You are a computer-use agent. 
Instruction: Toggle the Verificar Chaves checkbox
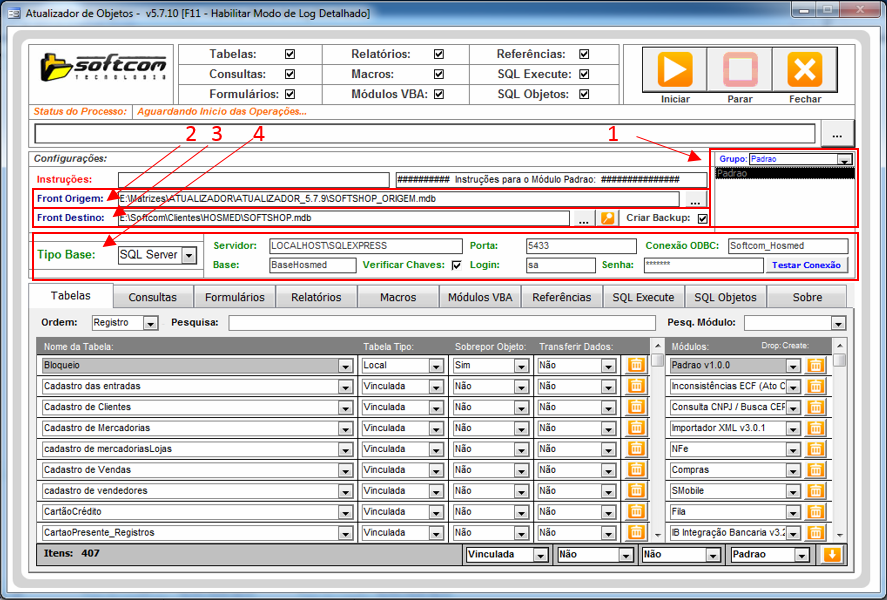(456, 265)
